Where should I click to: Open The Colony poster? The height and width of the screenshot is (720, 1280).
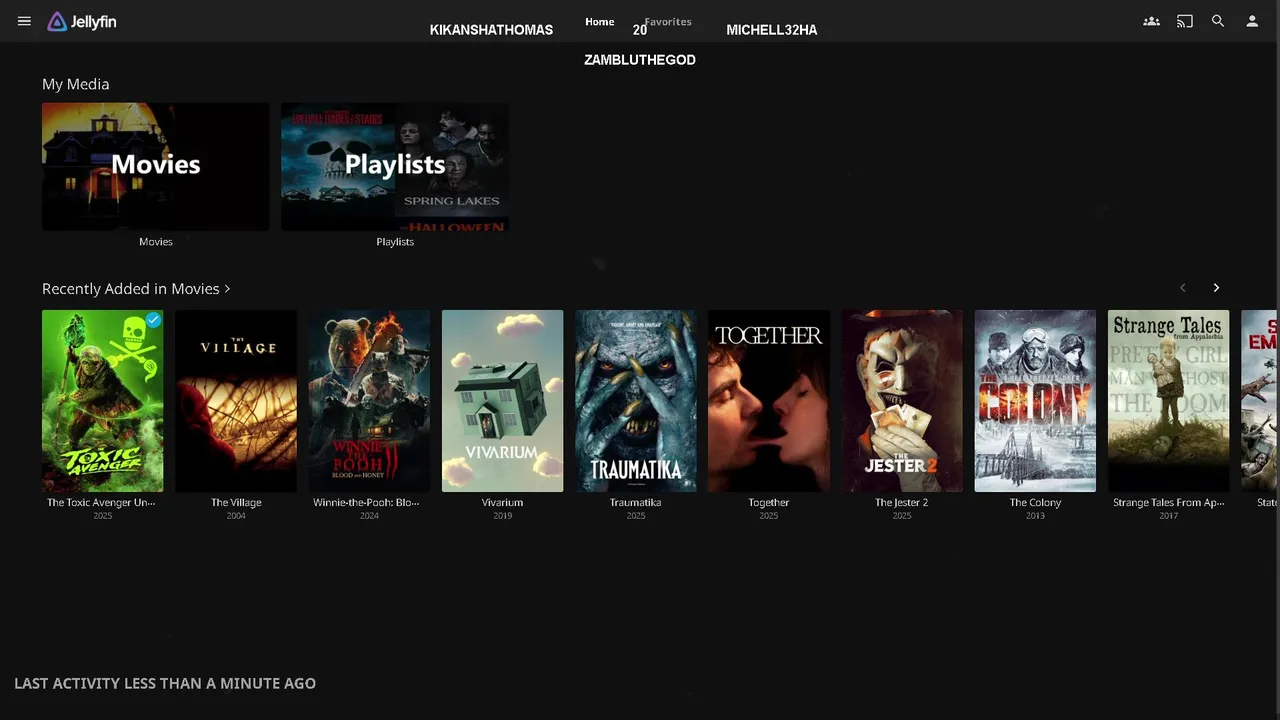(1035, 401)
